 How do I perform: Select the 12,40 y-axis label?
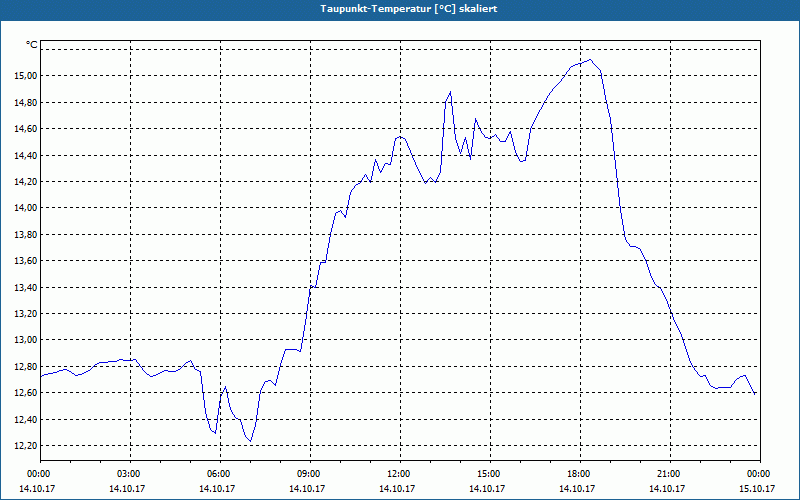click(26, 420)
